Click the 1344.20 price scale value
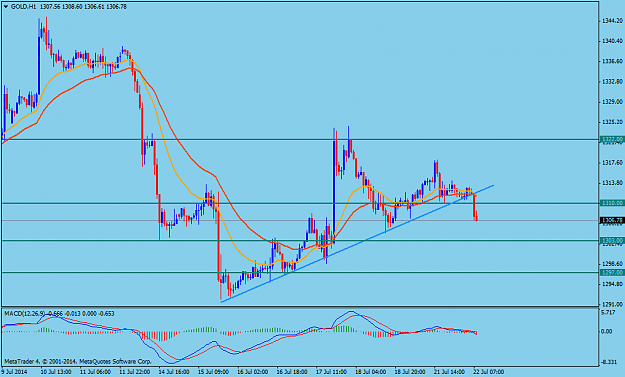The image size is (625, 377). click(x=613, y=21)
